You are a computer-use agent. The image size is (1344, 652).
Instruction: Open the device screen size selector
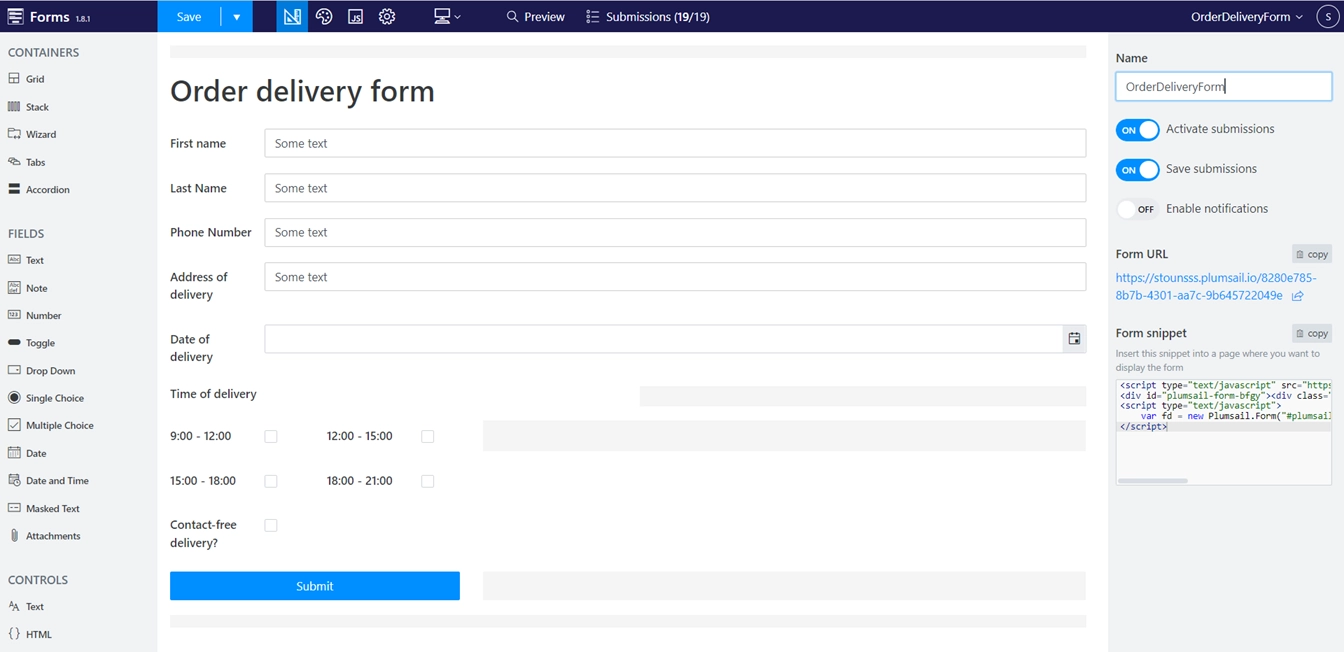(x=447, y=17)
